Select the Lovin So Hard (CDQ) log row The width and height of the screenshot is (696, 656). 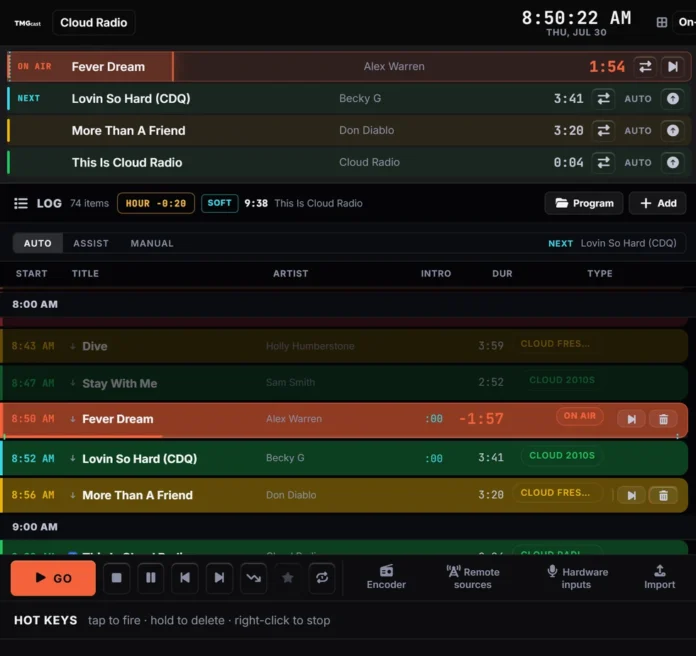(344, 458)
